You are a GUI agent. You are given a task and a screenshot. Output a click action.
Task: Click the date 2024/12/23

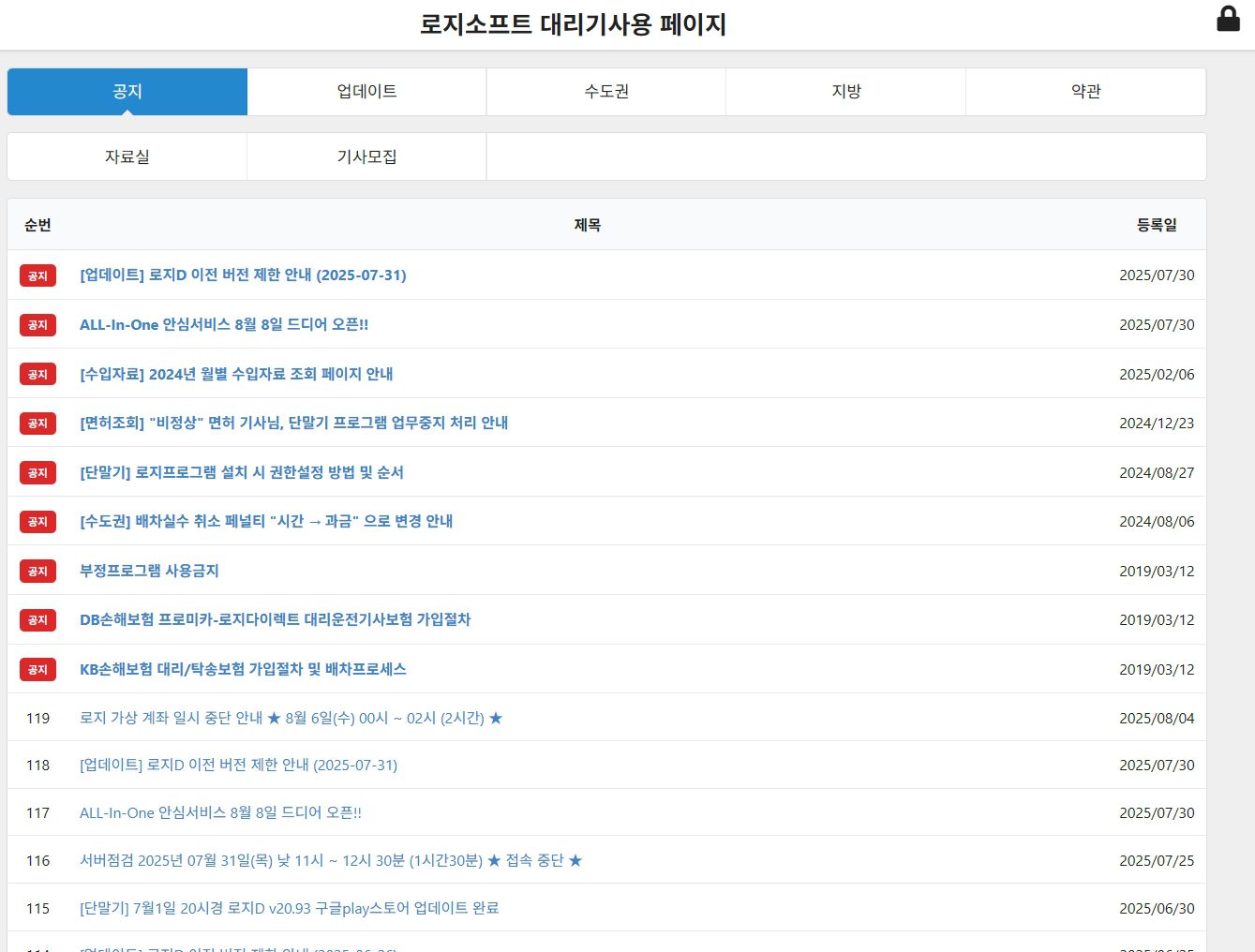click(x=1157, y=423)
